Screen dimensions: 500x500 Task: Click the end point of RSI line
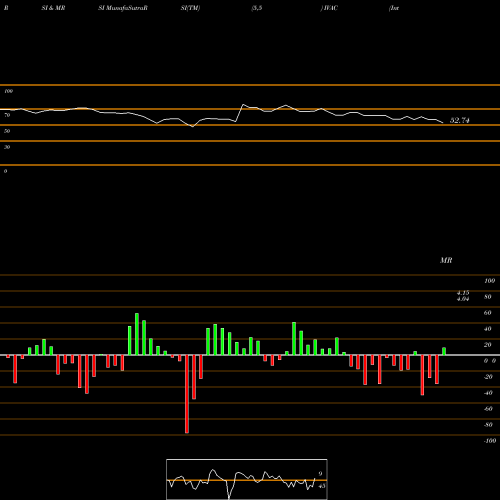443,123
